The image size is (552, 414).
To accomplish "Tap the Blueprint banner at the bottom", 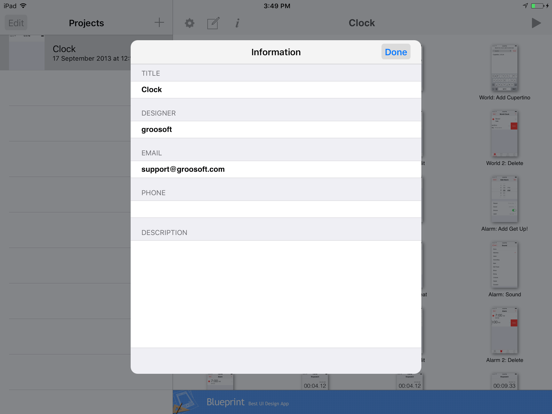I will [362, 402].
